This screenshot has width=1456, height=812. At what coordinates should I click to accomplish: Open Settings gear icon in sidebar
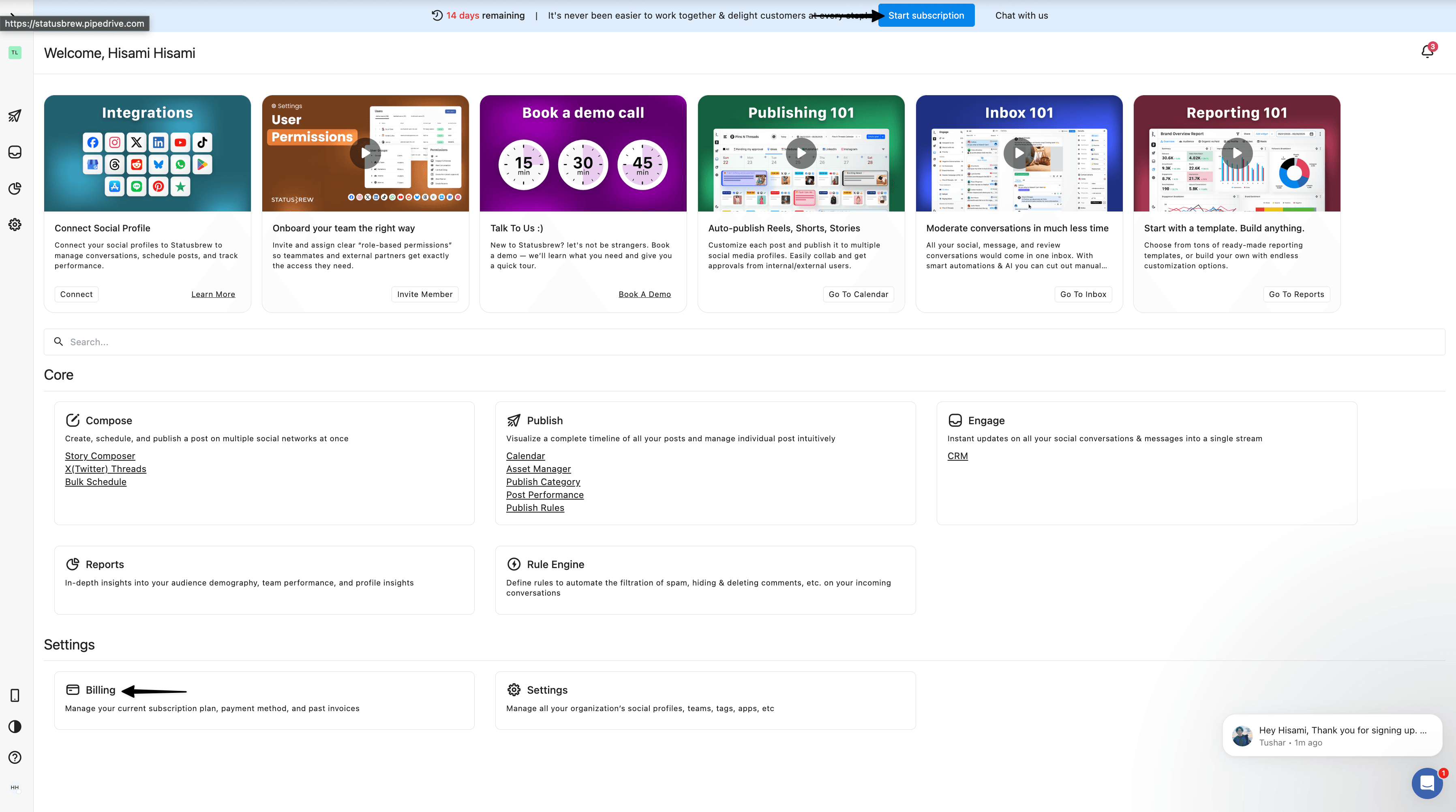[x=15, y=224]
